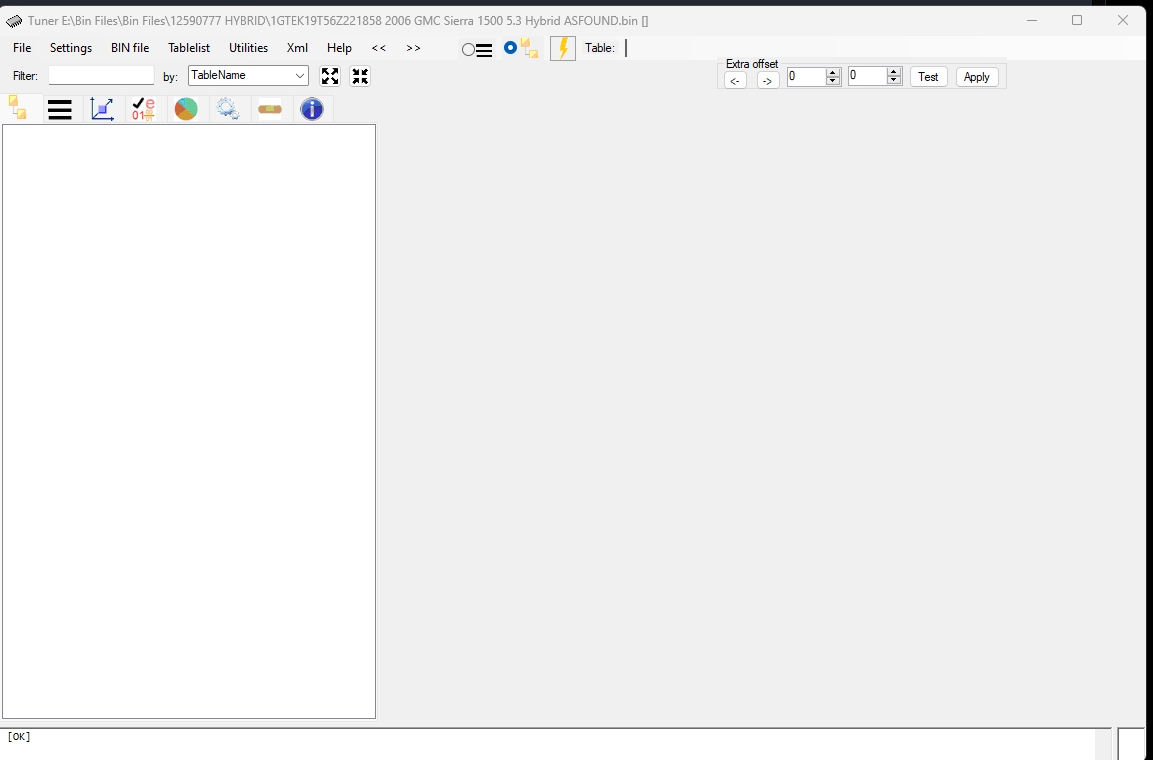This screenshot has width=1153, height=760.
Task: Open the Help menu
Action: click(x=339, y=48)
